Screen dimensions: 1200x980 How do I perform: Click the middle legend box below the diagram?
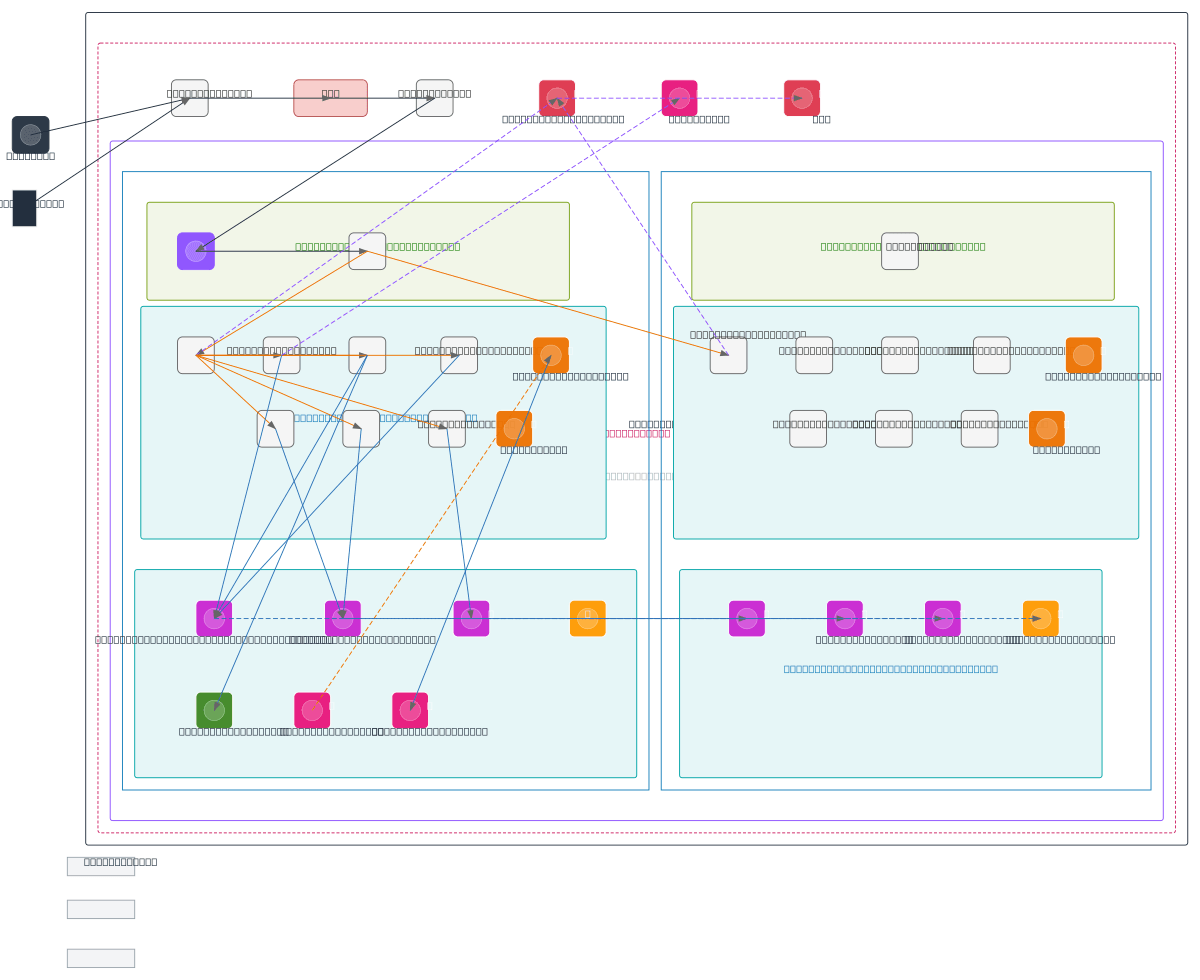101,909
